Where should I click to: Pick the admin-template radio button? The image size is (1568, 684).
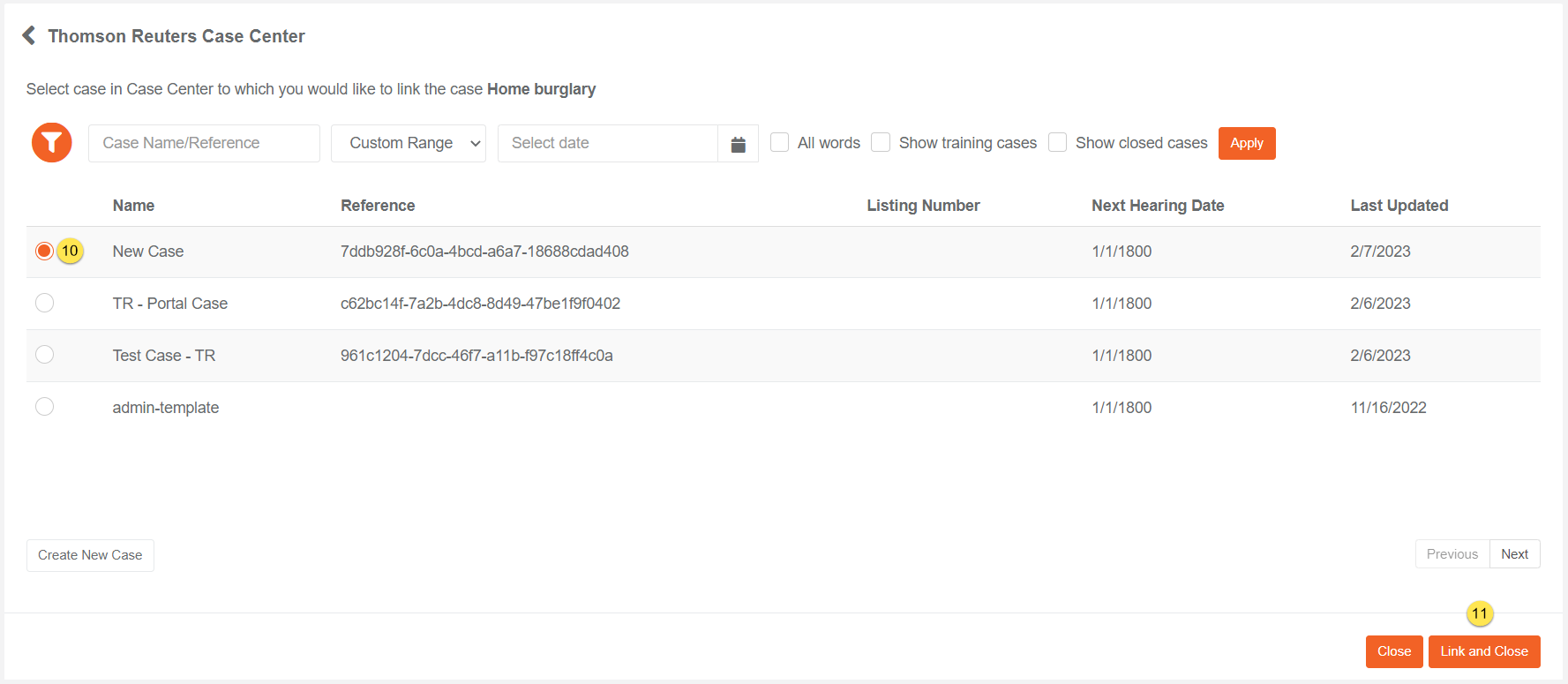[44, 407]
